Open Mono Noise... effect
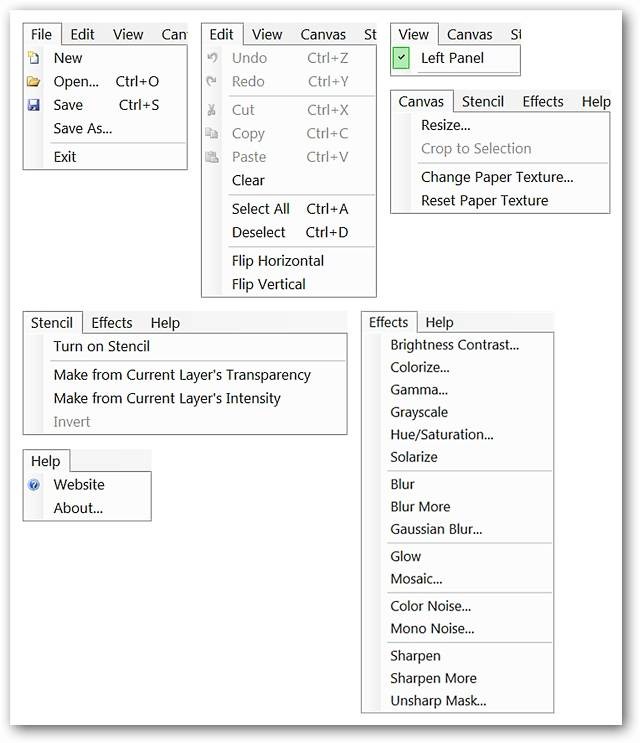This screenshot has height=743, width=640. point(432,629)
